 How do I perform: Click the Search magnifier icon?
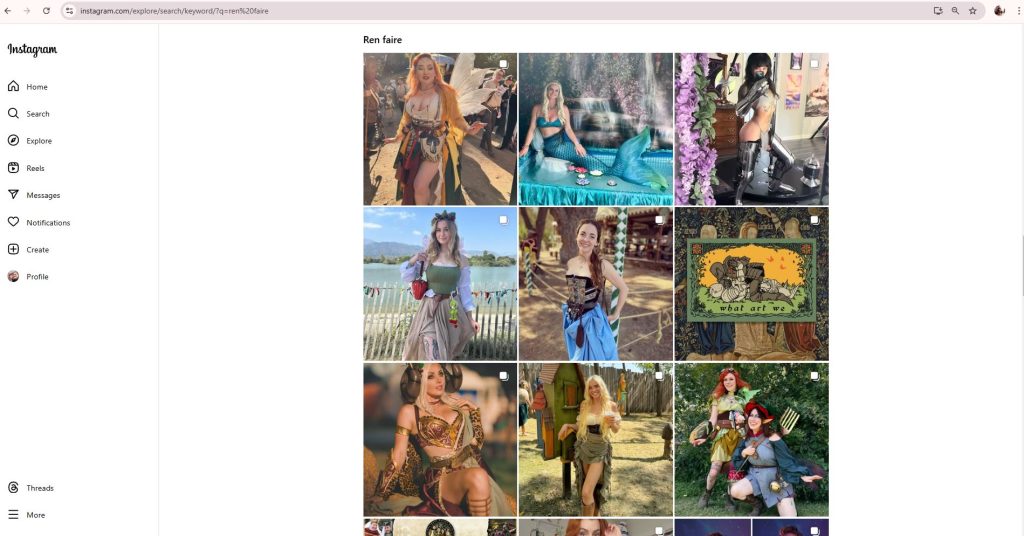coord(14,114)
